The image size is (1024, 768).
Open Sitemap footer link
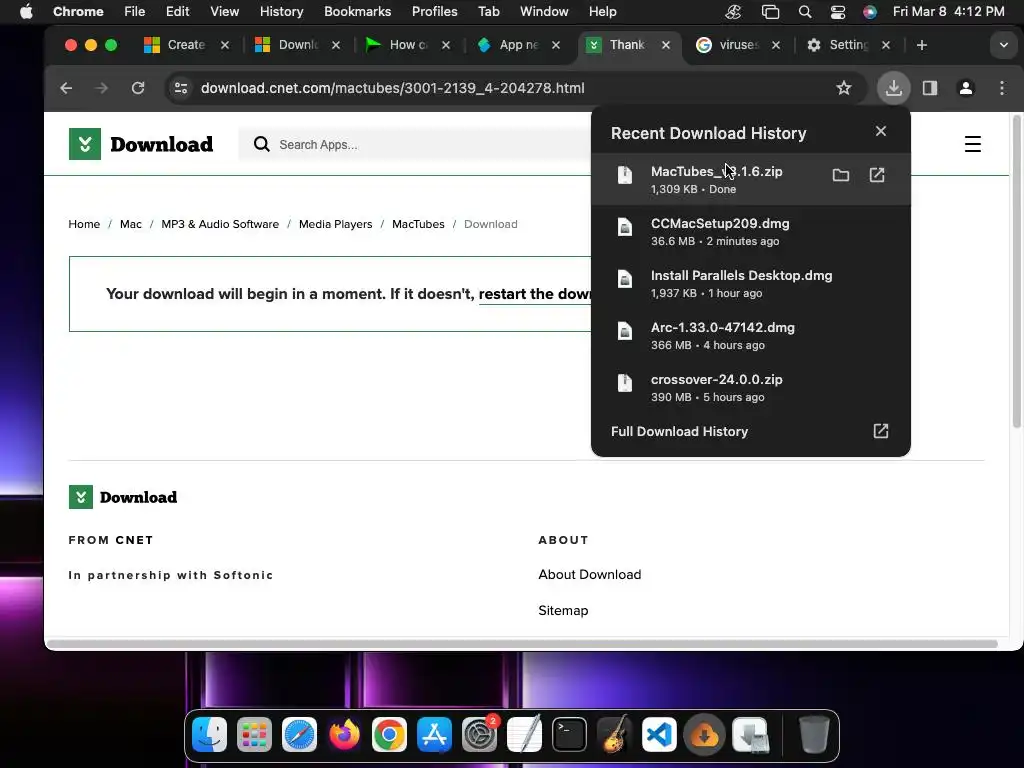click(x=563, y=611)
